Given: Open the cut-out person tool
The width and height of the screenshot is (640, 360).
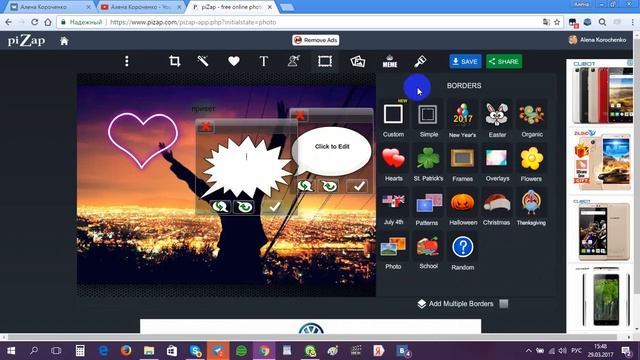Looking at the screenshot, I should (x=294, y=61).
